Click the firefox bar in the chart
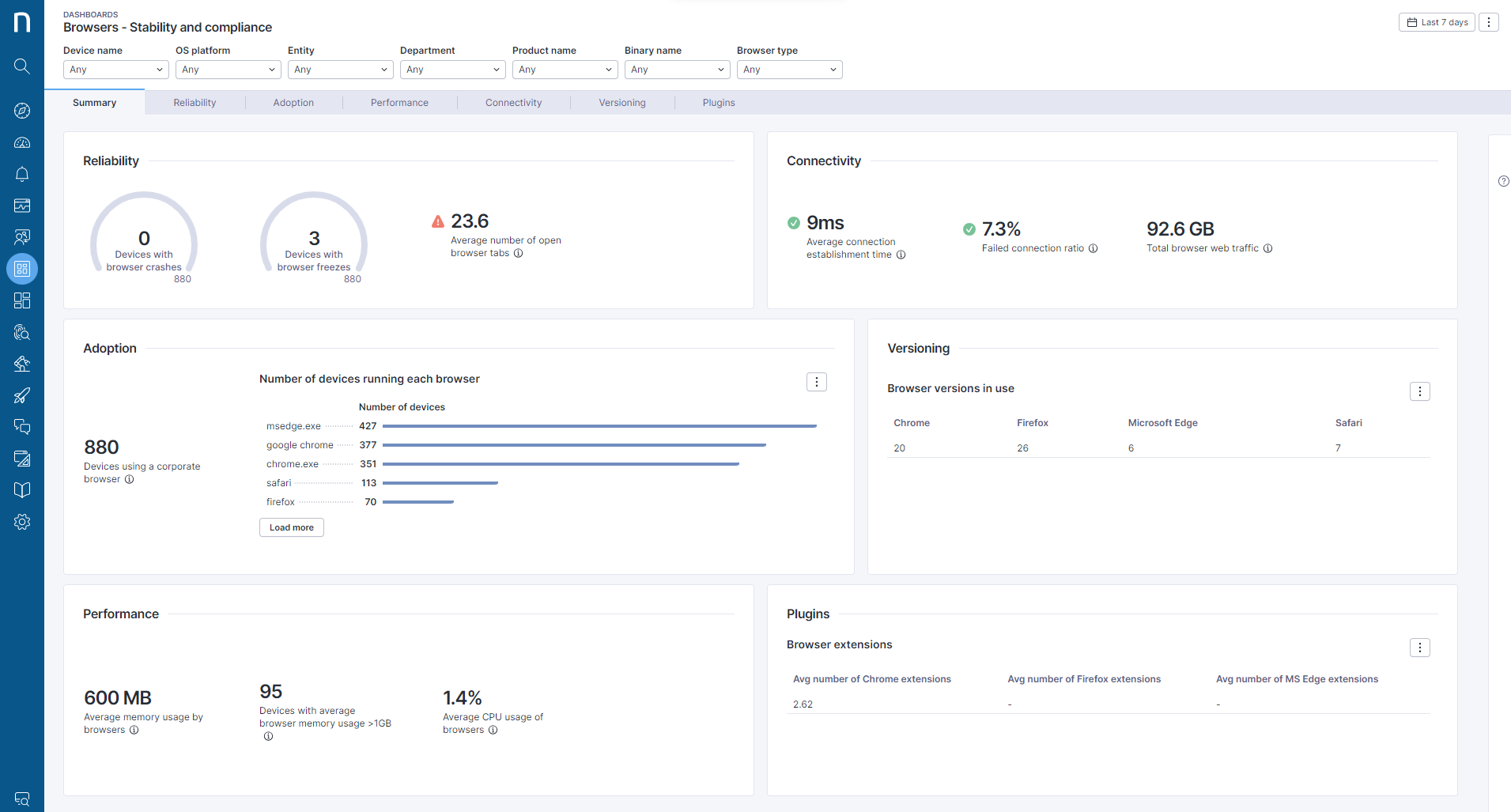The image size is (1511, 812). pos(418,502)
